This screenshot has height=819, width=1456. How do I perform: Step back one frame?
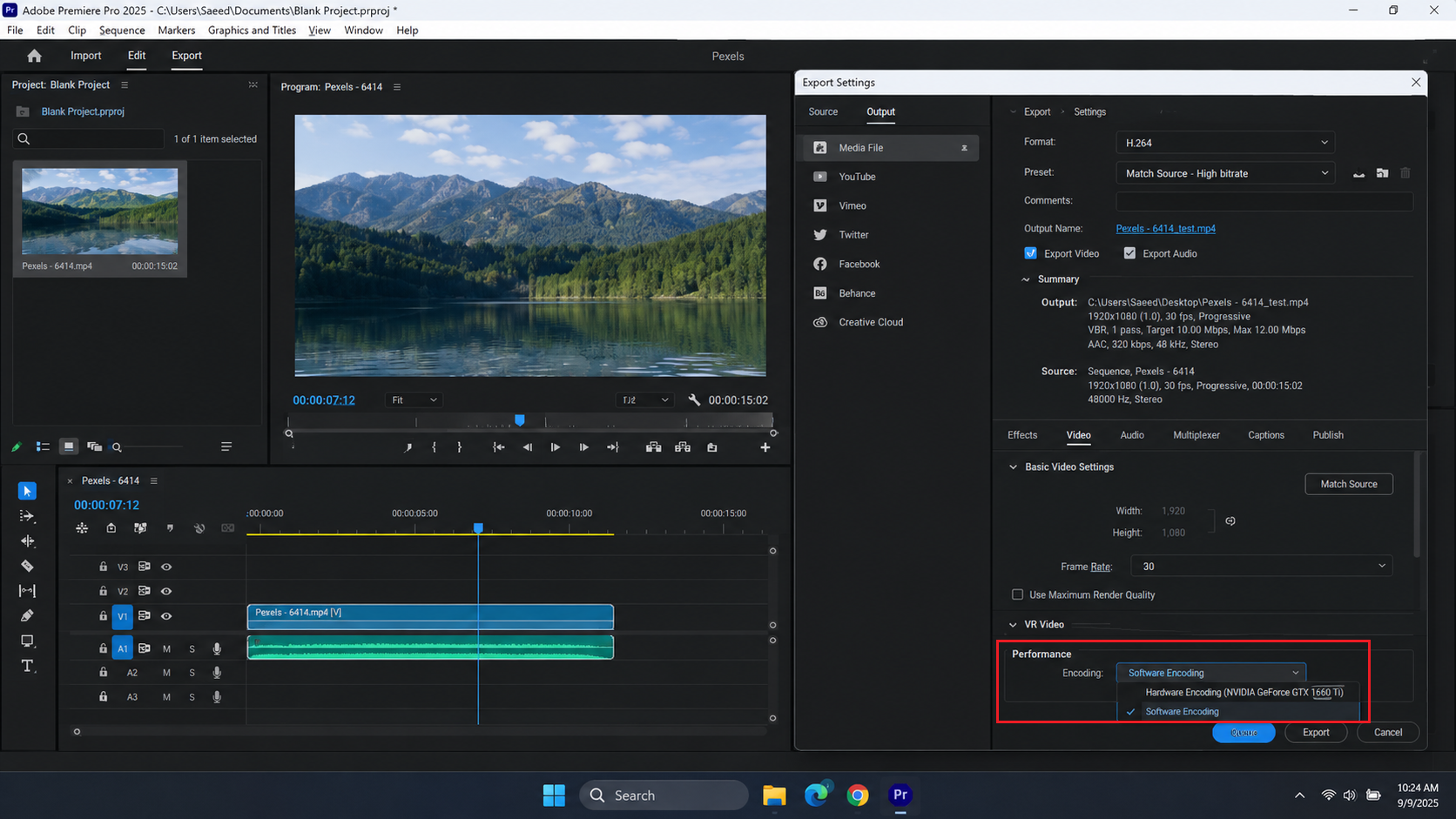pos(527,447)
